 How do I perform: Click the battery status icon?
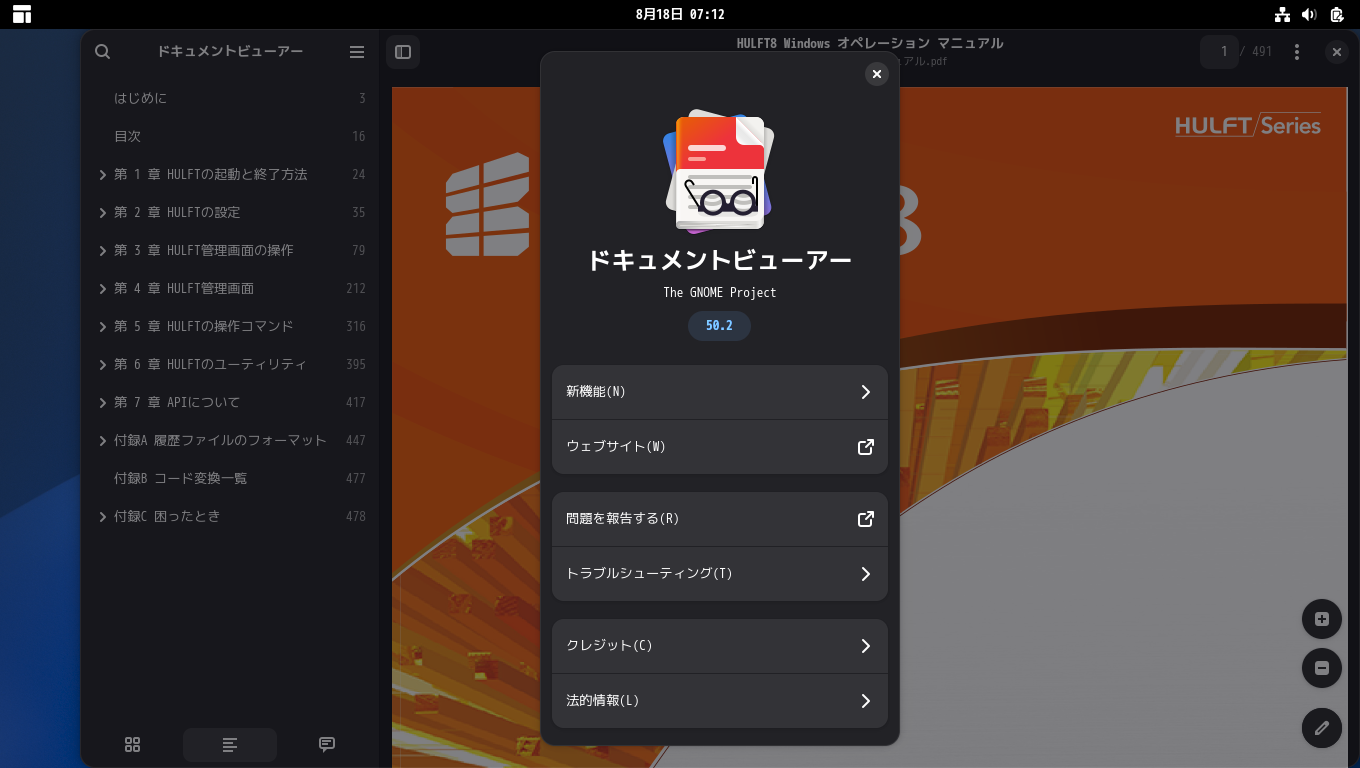coord(1337,14)
